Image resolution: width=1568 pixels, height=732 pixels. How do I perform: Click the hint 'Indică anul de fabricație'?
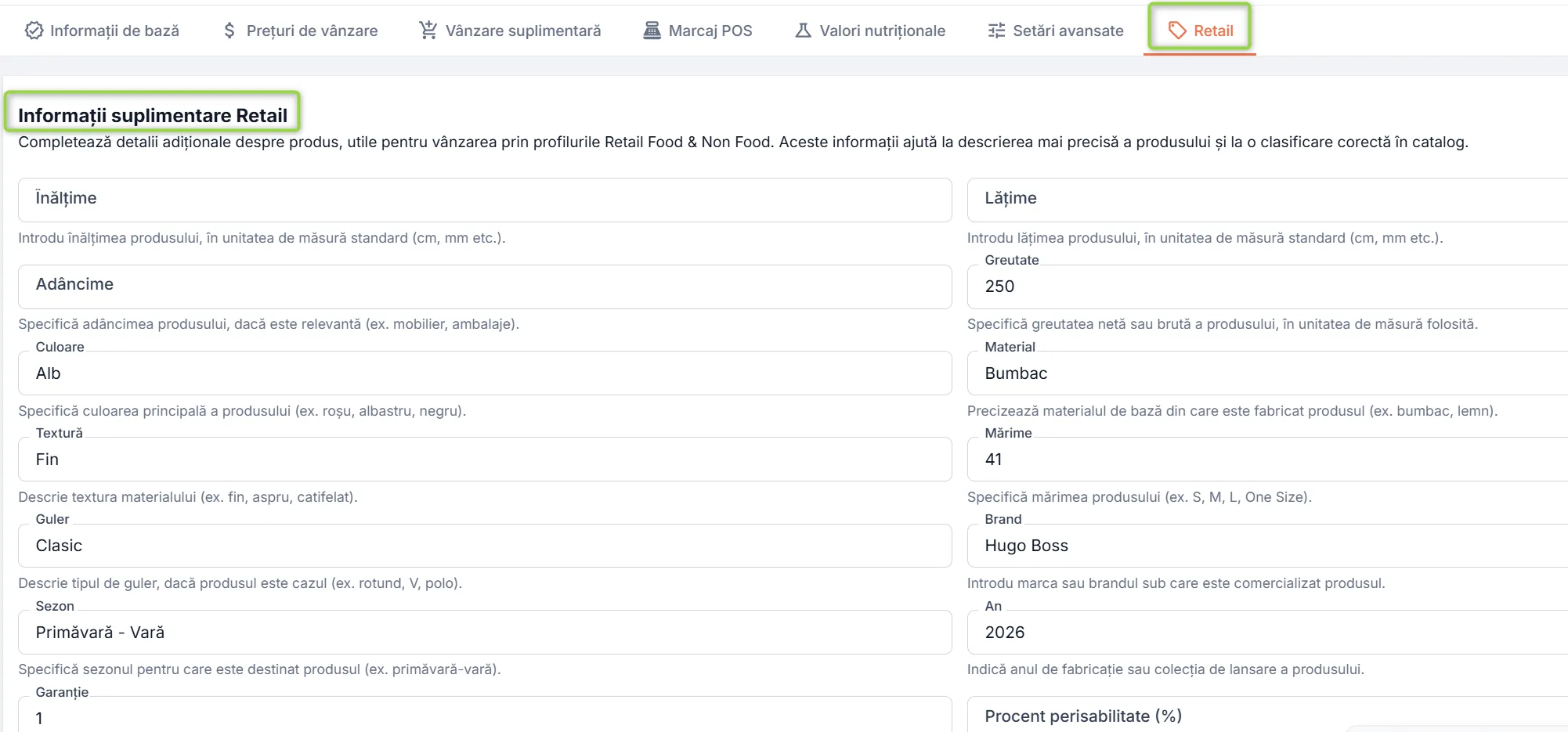click(x=1165, y=669)
